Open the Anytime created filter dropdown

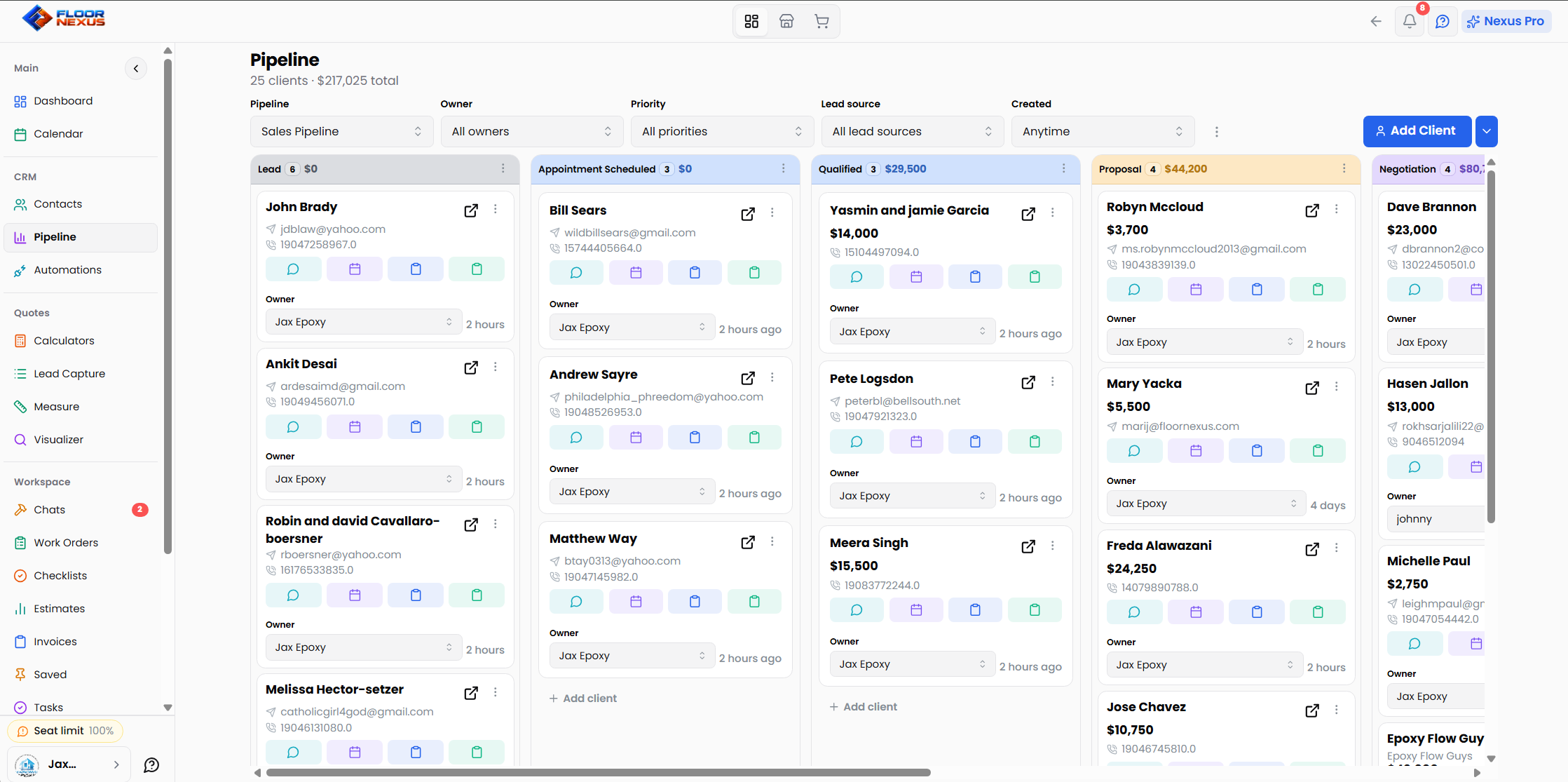1103,132
